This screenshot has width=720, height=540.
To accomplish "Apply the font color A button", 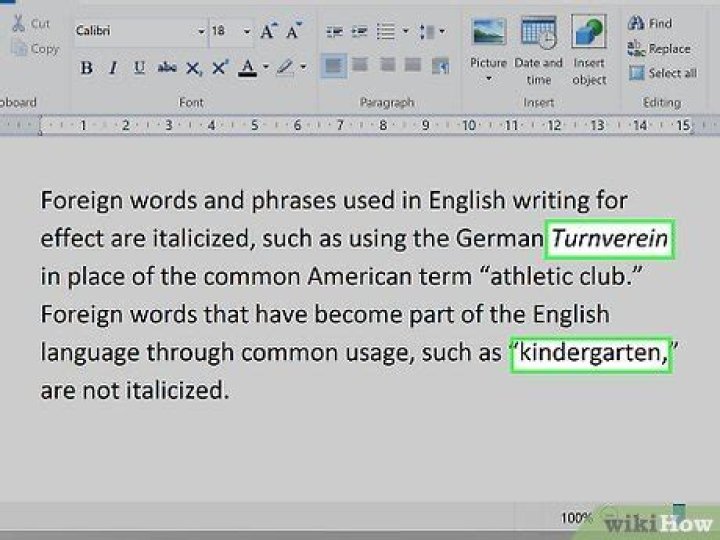I will click(x=248, y=68).
